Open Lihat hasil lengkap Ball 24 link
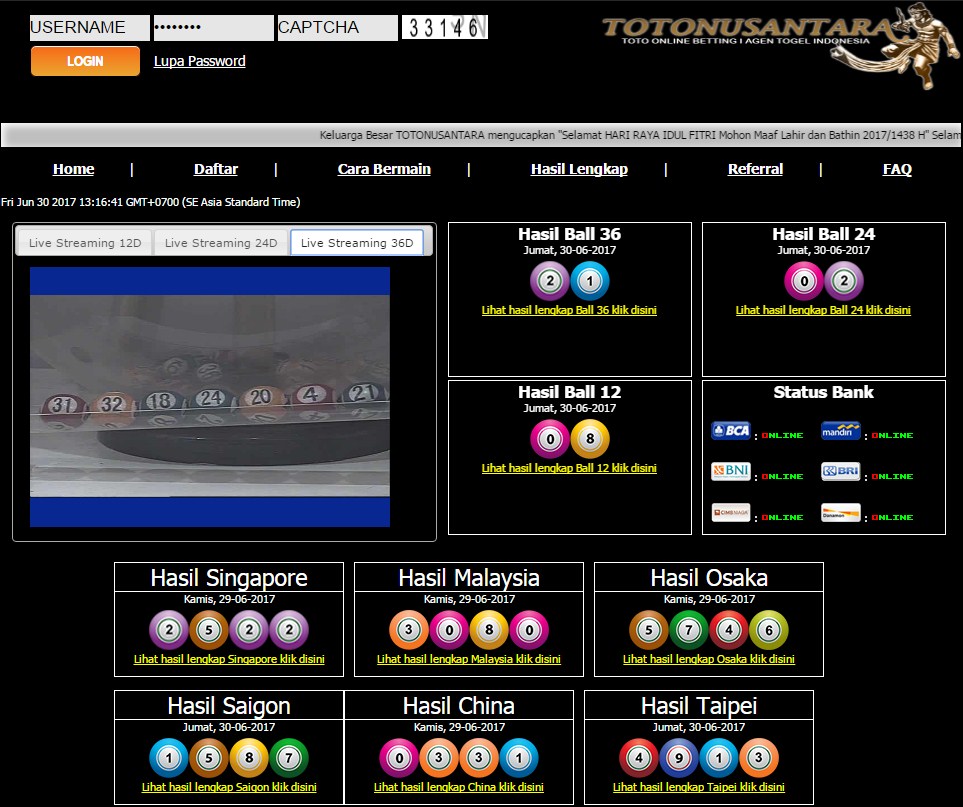Viewport: 963px width, 807px height. pos(823,310)
